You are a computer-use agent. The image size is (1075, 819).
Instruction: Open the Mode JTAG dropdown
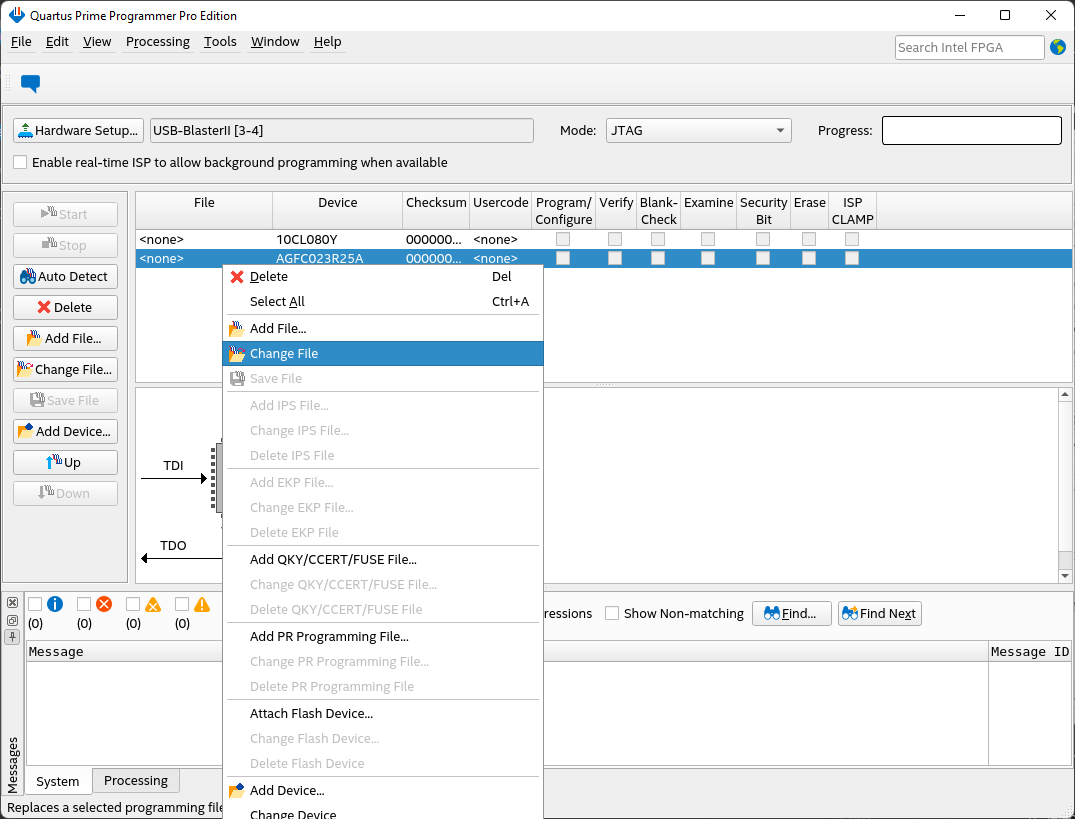(x=698, y=131)
